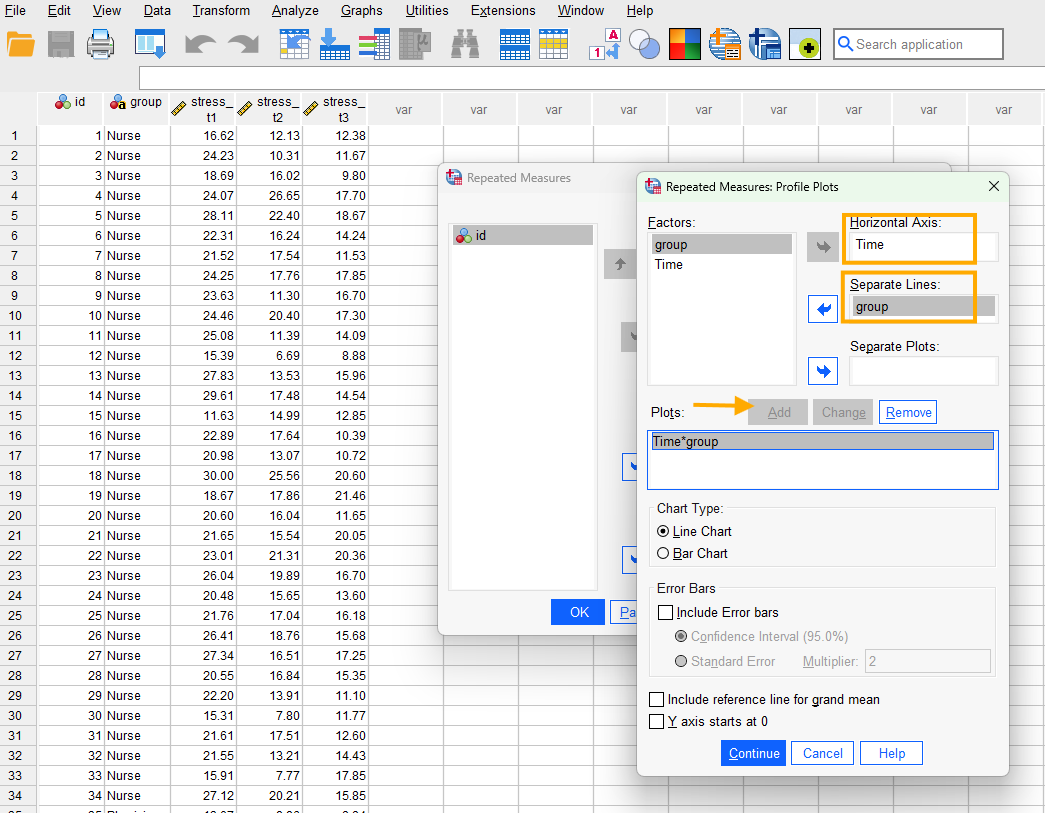Select Standard Error radio option
Screen dimensions: 1045x813
681,661
